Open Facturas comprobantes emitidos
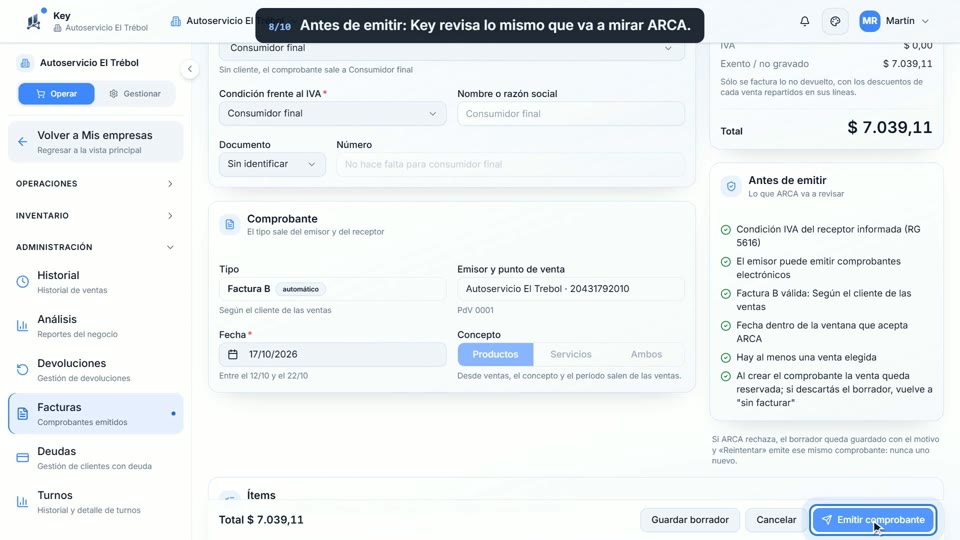The width and height of the screenshot is (960, 540). (x=96, y=414)
